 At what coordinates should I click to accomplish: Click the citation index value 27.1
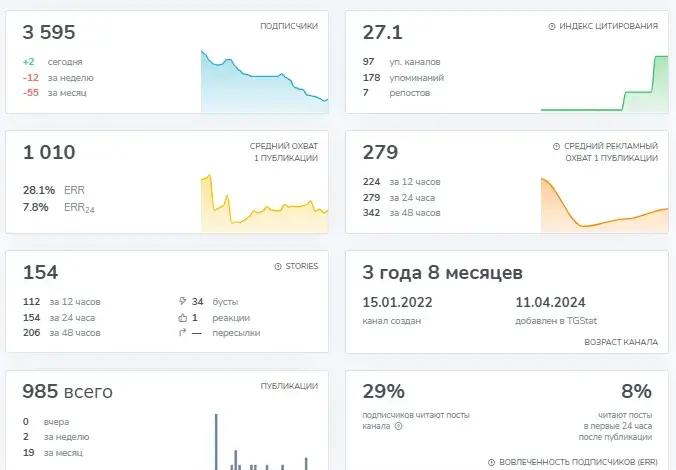tap(382, 32)
